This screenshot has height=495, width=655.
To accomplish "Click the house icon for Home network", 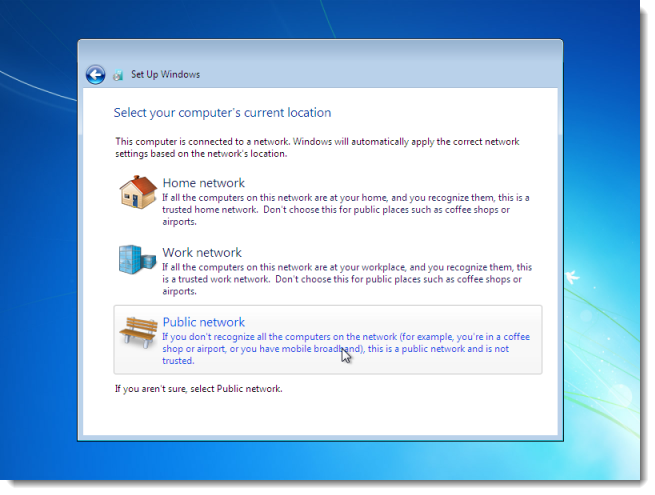I will [138, 192].
